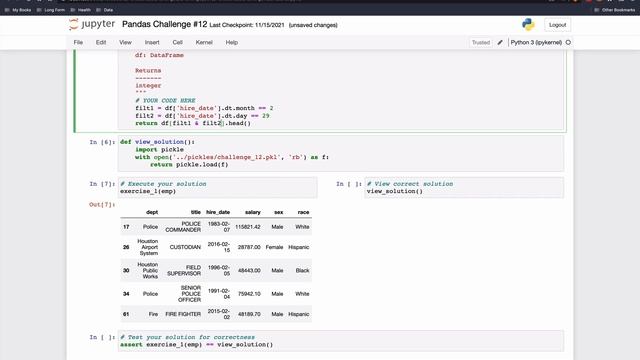
Task: Click the filt1 month == 2 code line
Action: click(x=204, y=108)
